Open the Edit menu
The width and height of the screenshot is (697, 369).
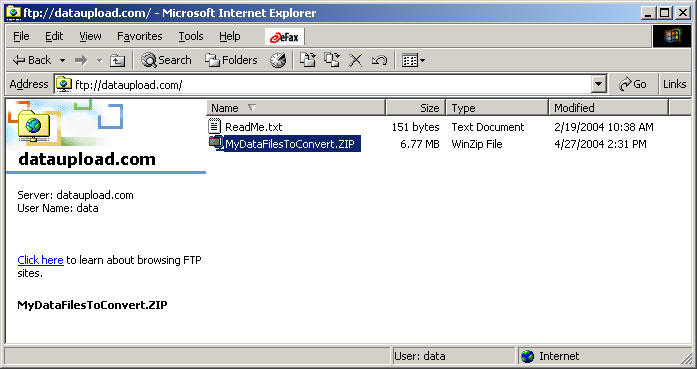[54, 36]
